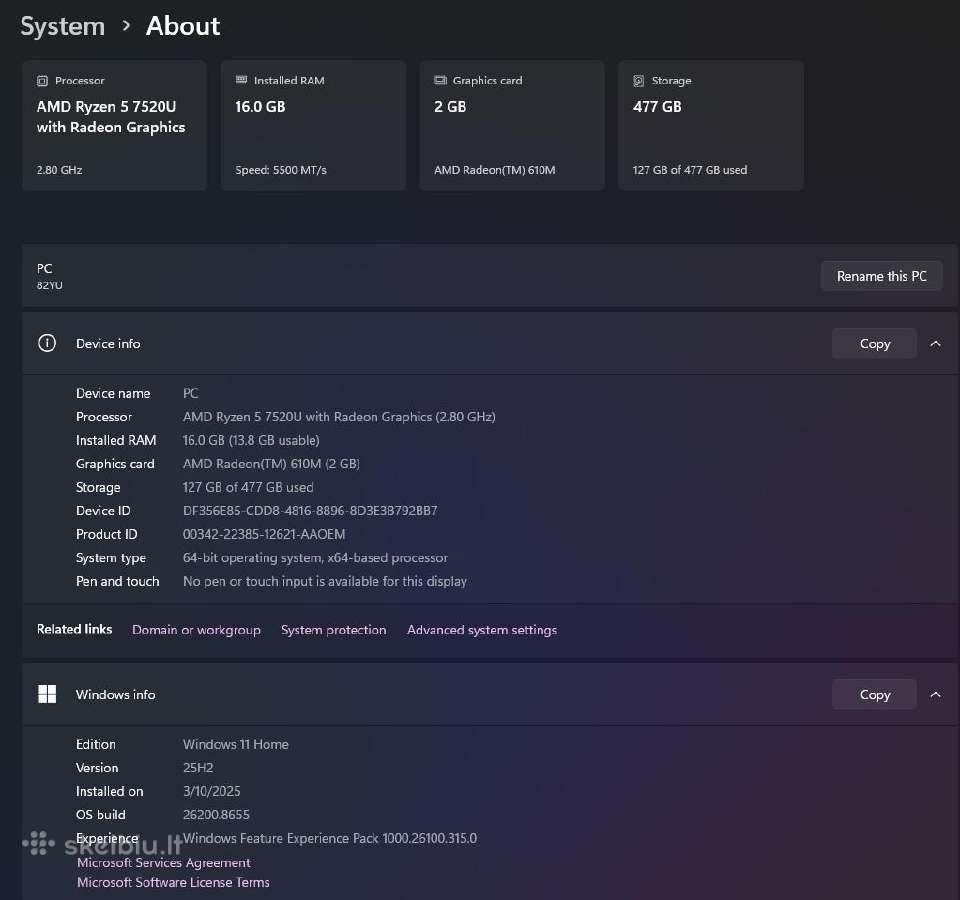Click the Processor row value in Device info

pos(339,417)
